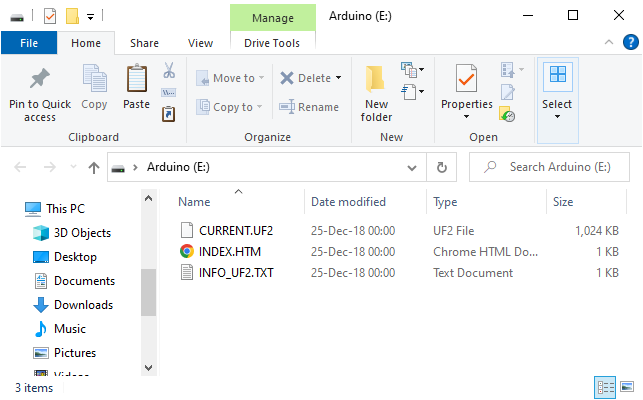Click the Pin to Quick access icon
This screenshot has height=400, width=643.
pyautogui.click(x=39, y=78)
